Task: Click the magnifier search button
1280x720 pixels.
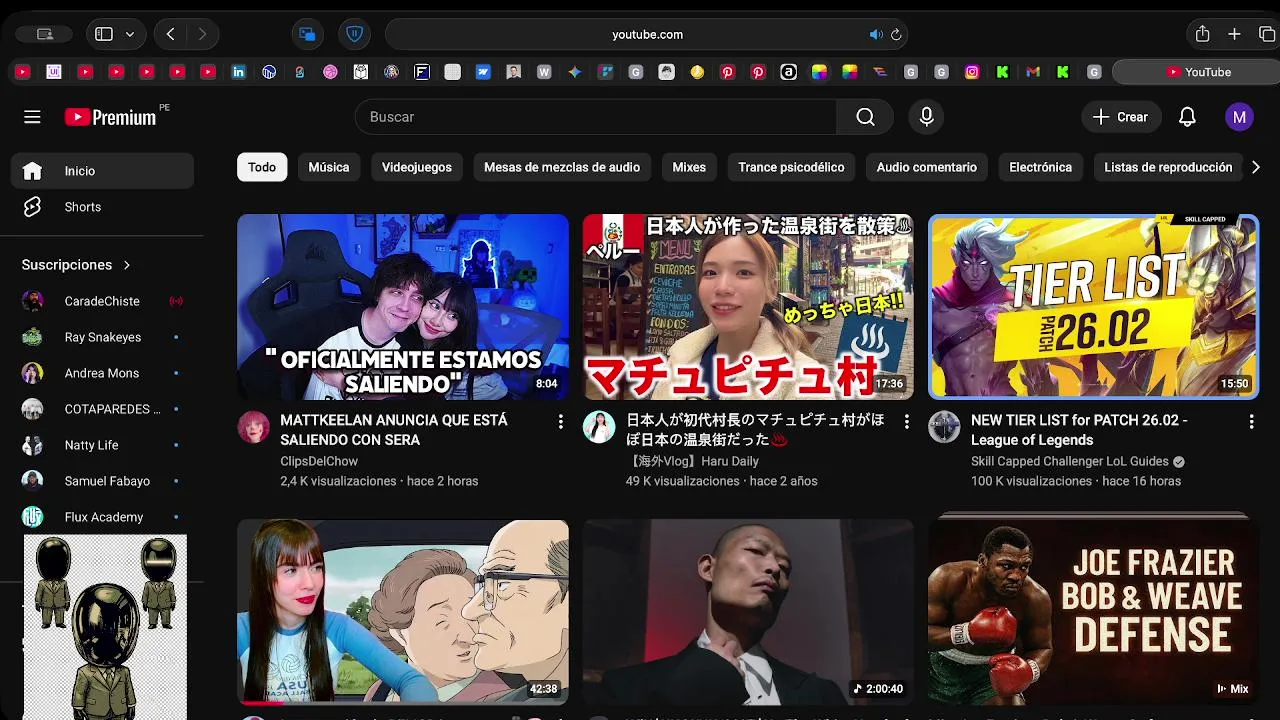Action: [x=866, y=117]
